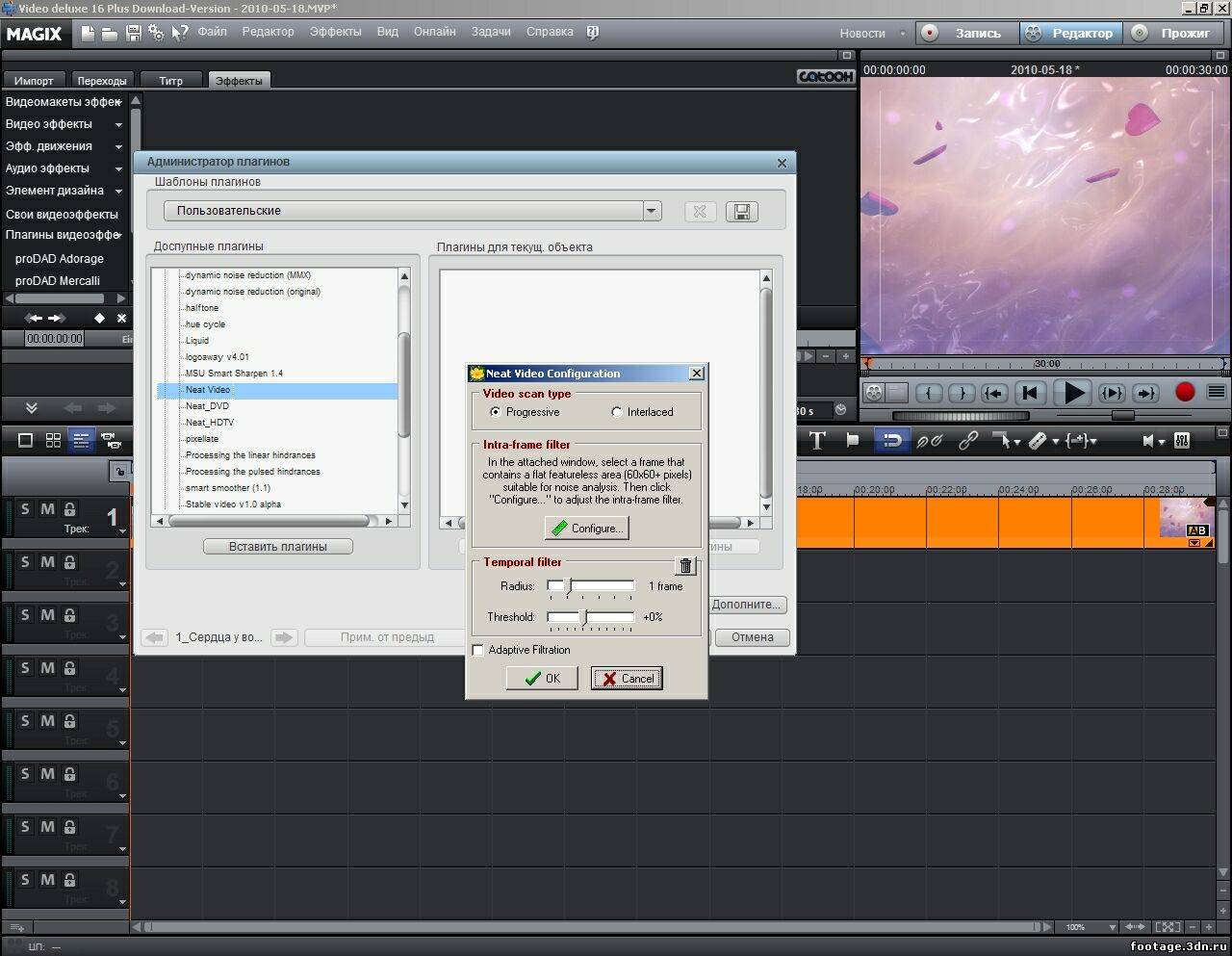
Task: Open the monitor menu lines icon
Action: tap(1216, 393)
